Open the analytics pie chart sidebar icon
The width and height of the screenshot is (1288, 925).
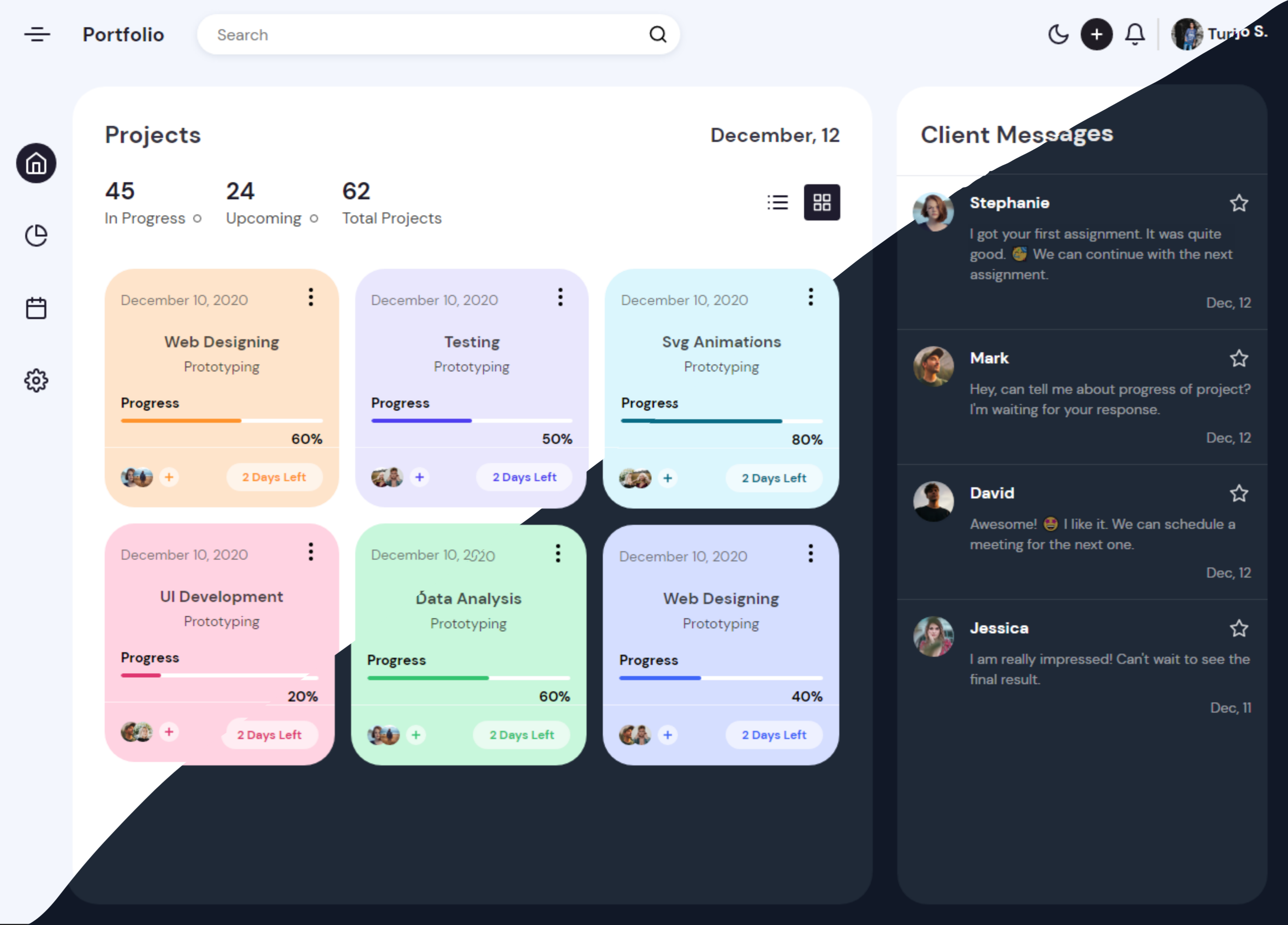tap(36, 235)
